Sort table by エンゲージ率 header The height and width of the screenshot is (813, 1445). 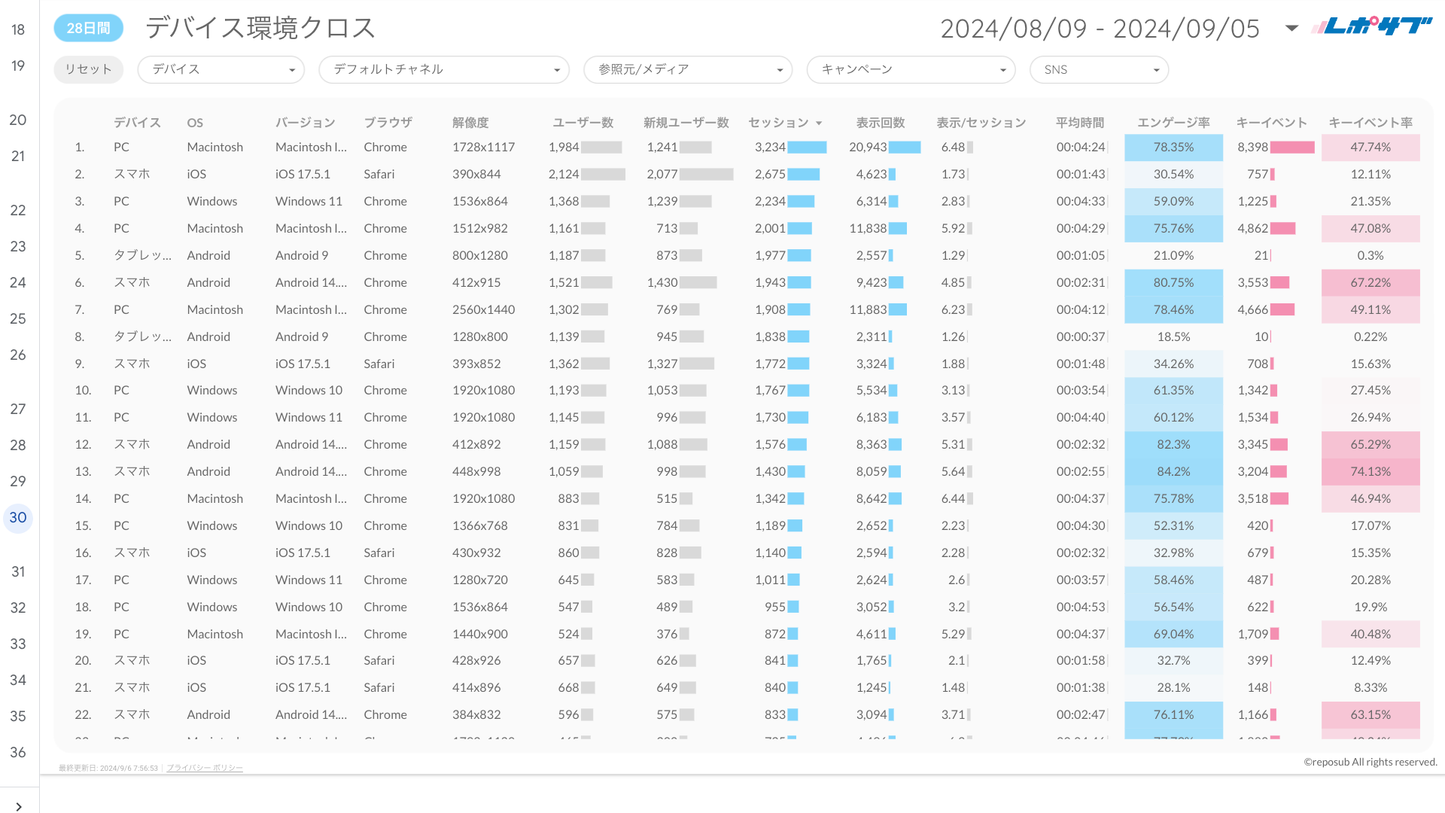point(1173,123)
